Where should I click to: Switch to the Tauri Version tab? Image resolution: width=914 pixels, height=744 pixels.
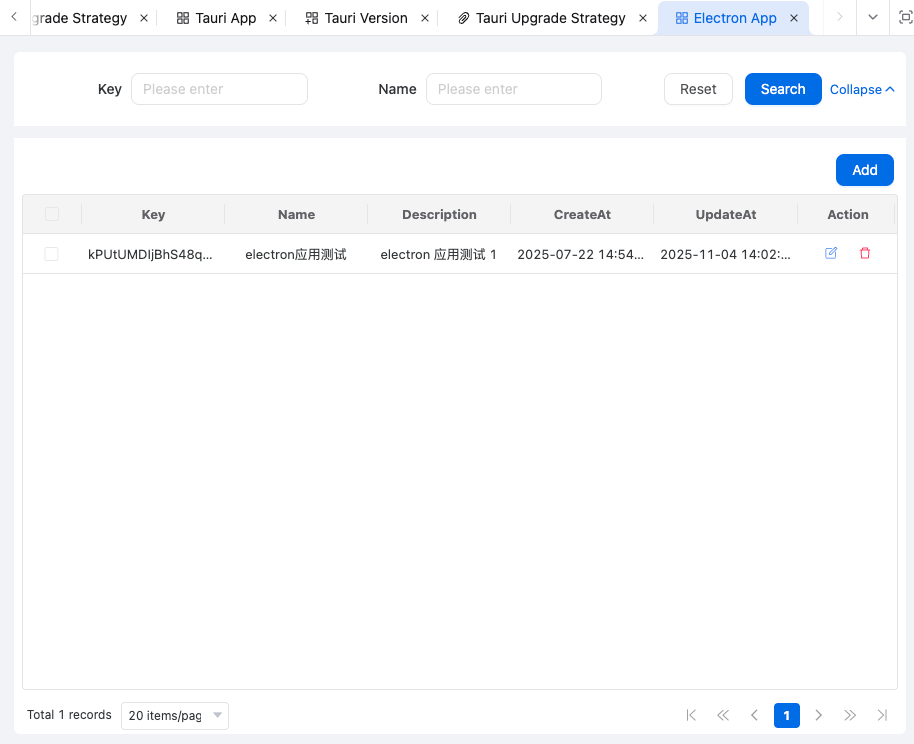tap(357, 18)
